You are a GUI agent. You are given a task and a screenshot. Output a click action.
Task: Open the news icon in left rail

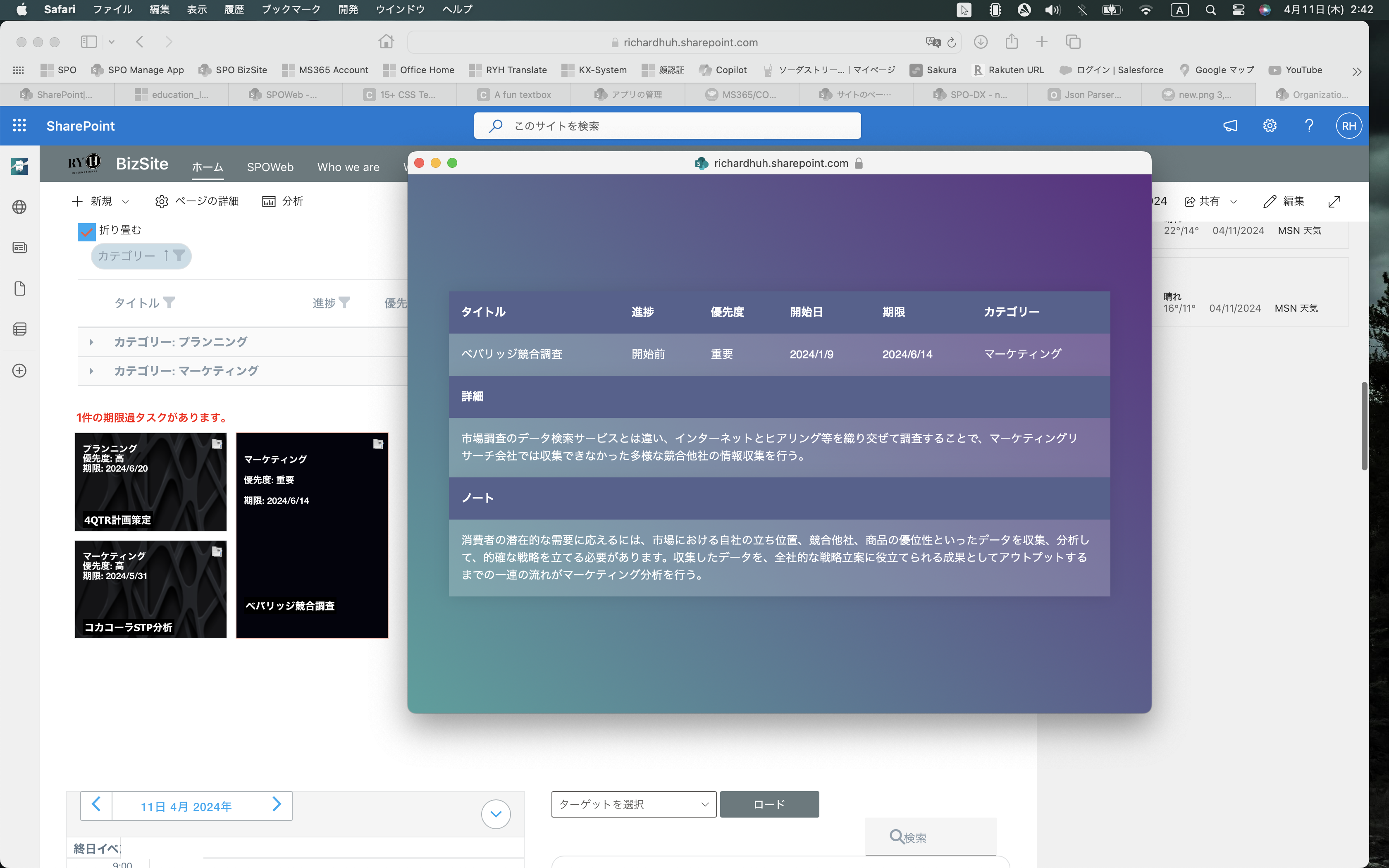click(x=19, y=248)
